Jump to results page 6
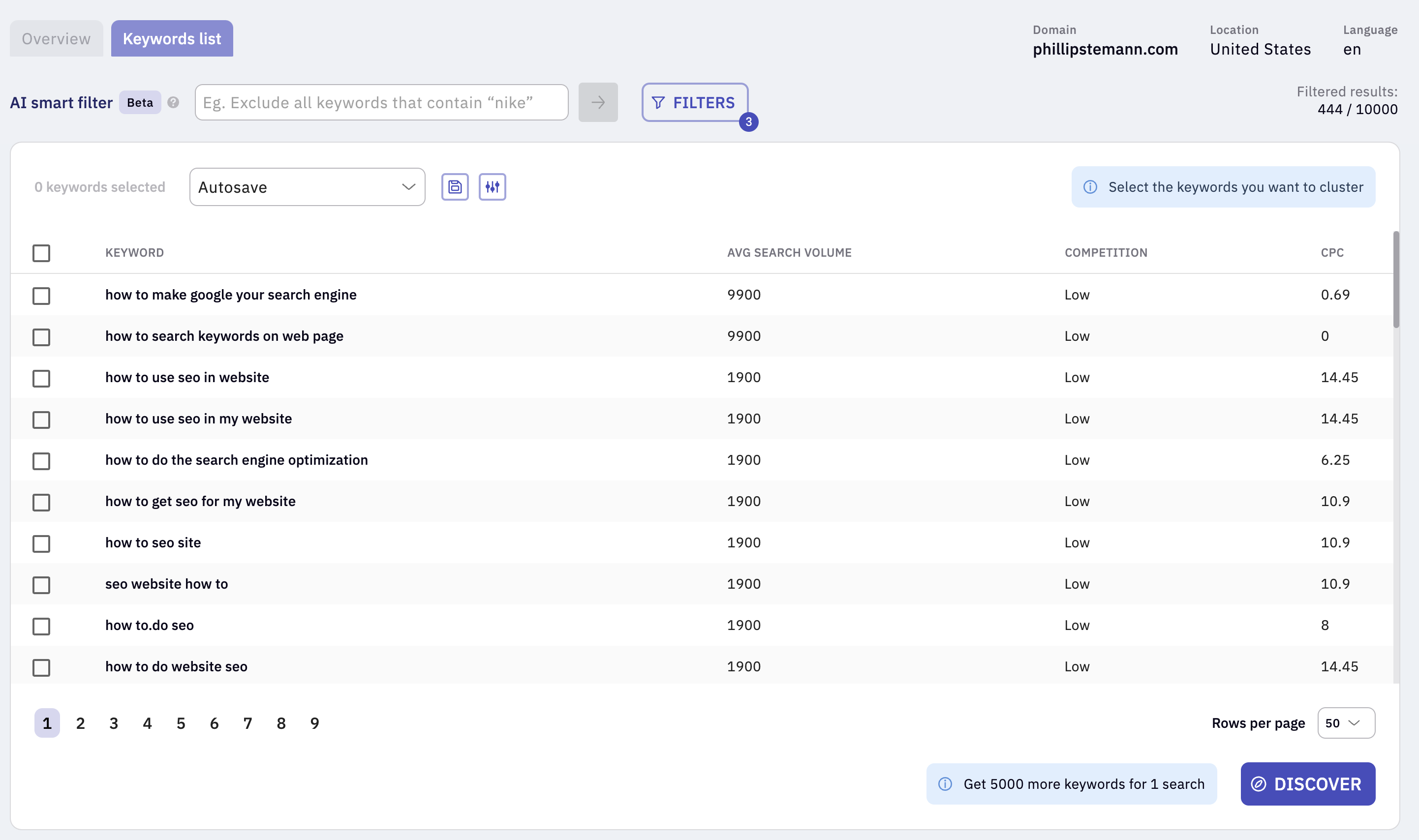Viewport: 1419px width, 840px height. coord(214,723)
